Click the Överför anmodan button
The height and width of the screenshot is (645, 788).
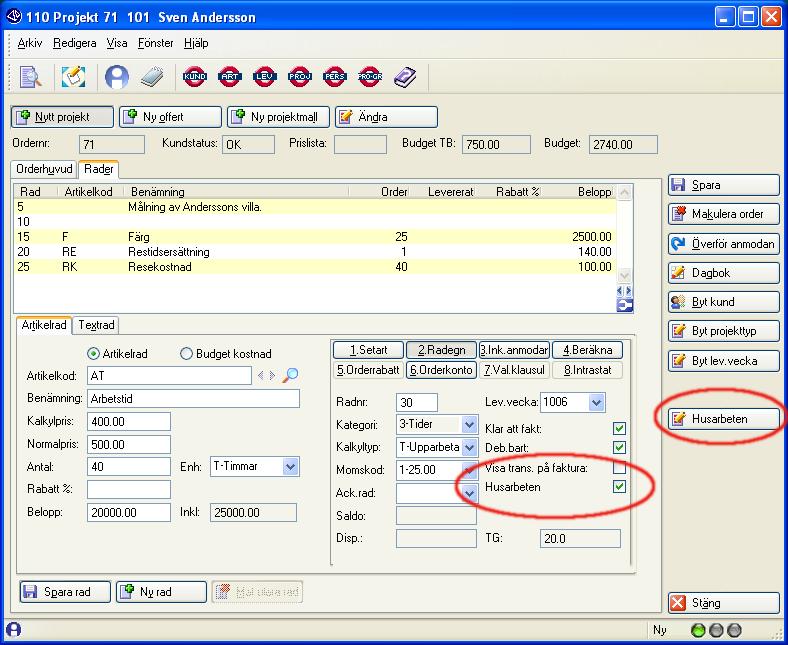724,244
